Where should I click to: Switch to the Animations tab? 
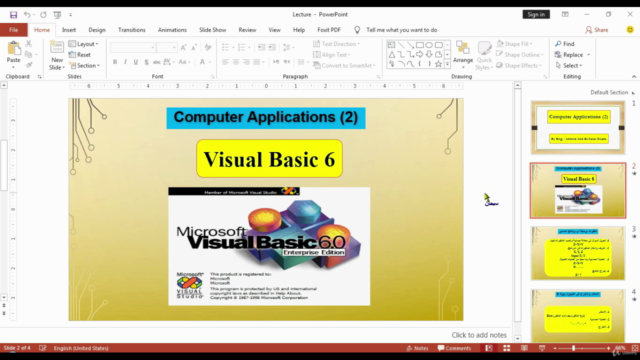pyautogui.click(x=172, y=30)
